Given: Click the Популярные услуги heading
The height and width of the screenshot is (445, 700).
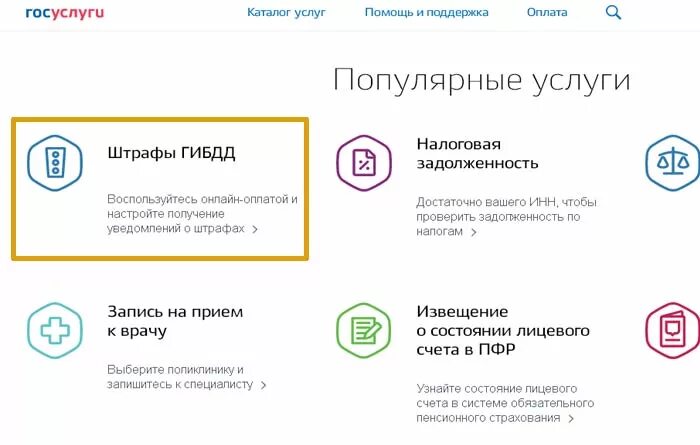Looking at the screenshot, I should coord(482,81).
